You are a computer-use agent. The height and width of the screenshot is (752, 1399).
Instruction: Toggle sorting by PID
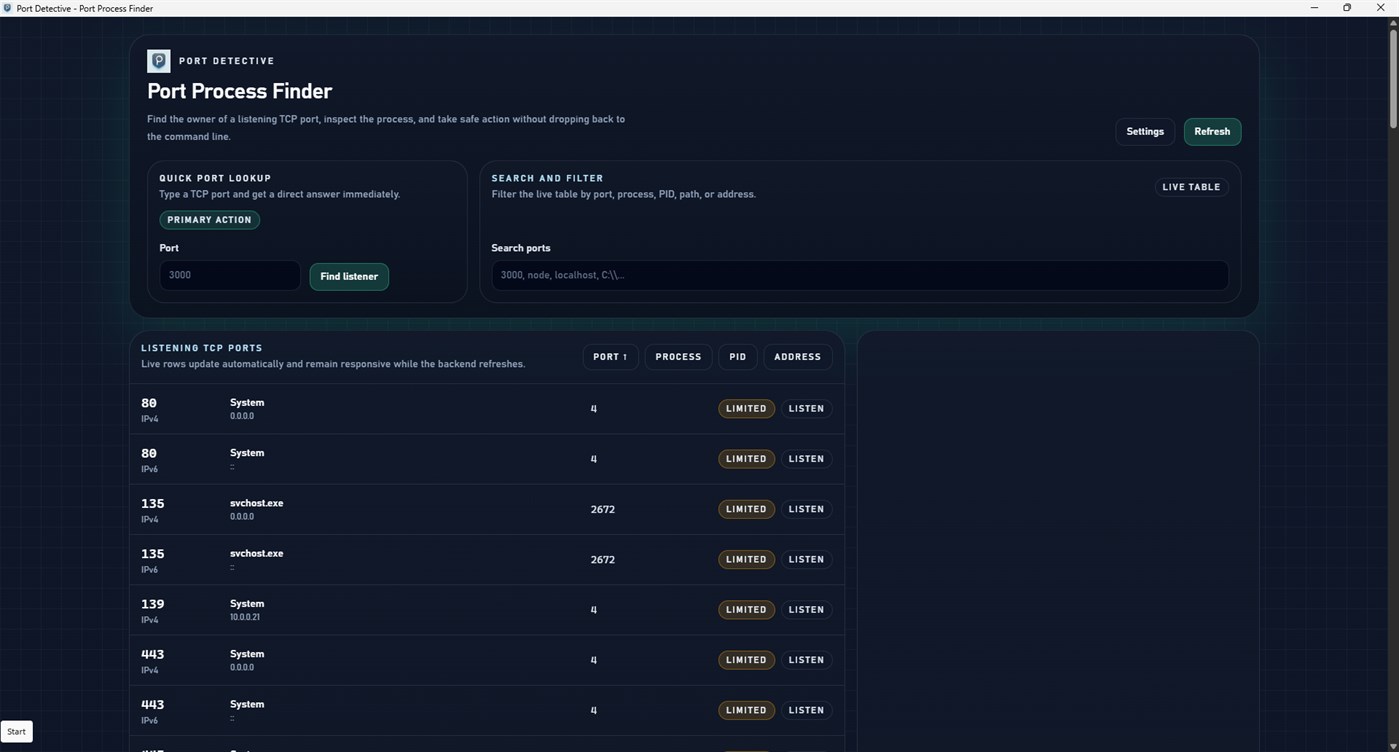(x=737, y=357)
